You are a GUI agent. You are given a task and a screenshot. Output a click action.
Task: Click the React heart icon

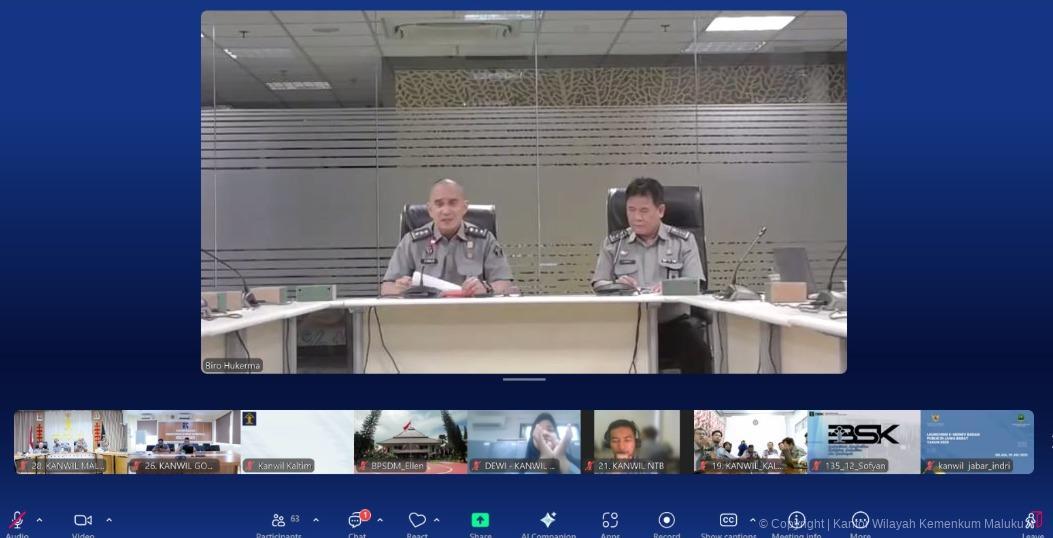pyautogui.click(x=417, y=521)
